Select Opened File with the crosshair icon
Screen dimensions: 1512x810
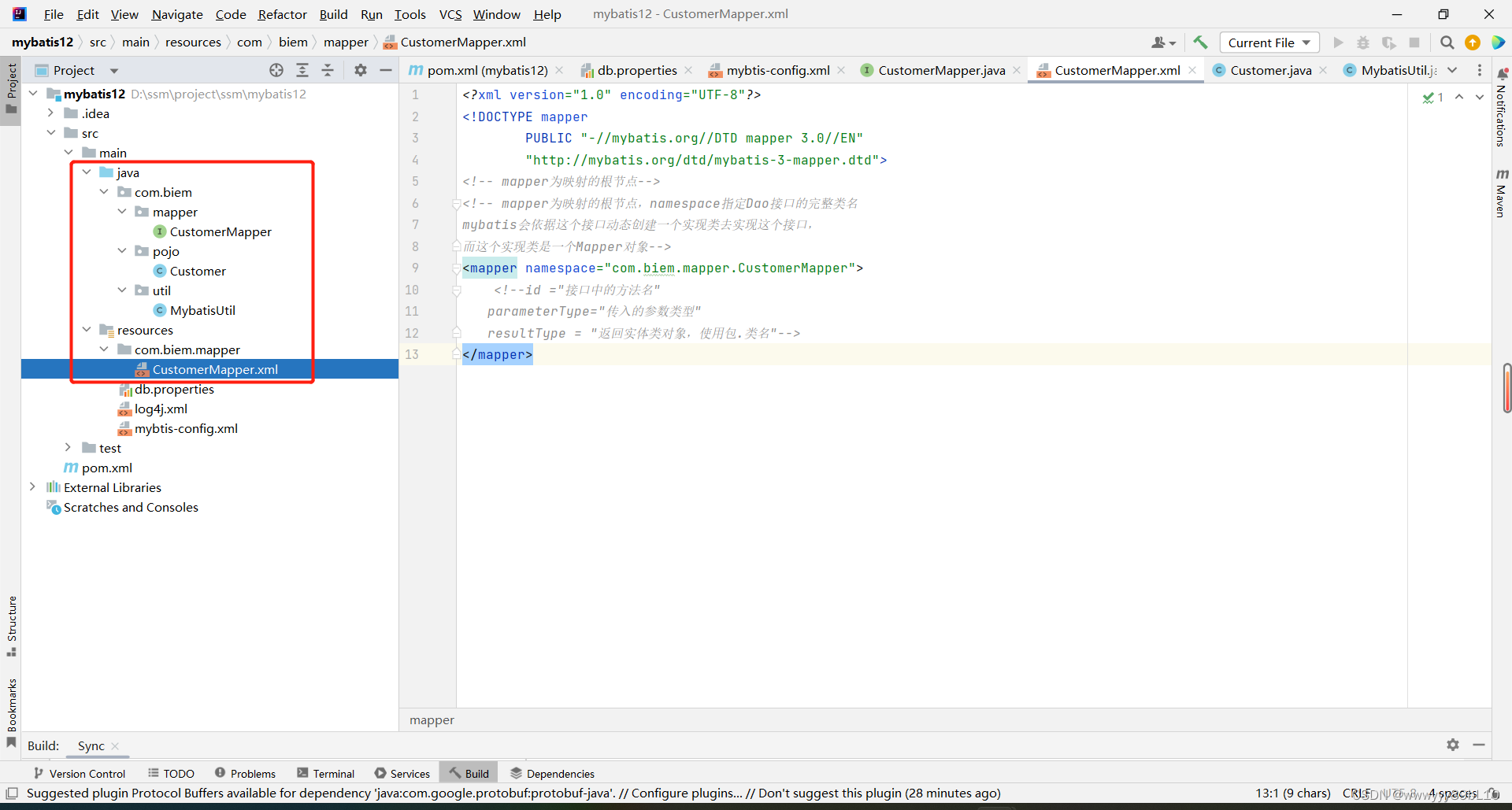(x=276, y=70)
